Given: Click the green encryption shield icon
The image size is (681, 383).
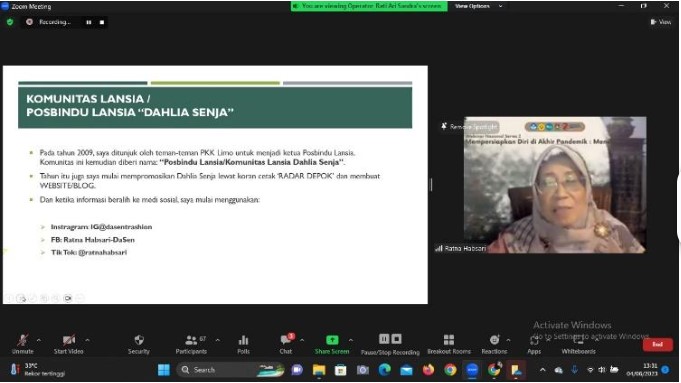Looking at the screenshot, I should pos(10,22).
